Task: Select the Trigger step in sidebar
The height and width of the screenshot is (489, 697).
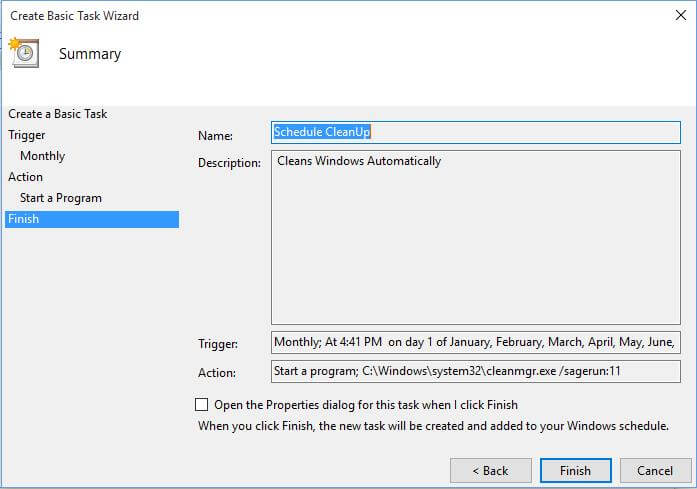Action: point(27,135)
